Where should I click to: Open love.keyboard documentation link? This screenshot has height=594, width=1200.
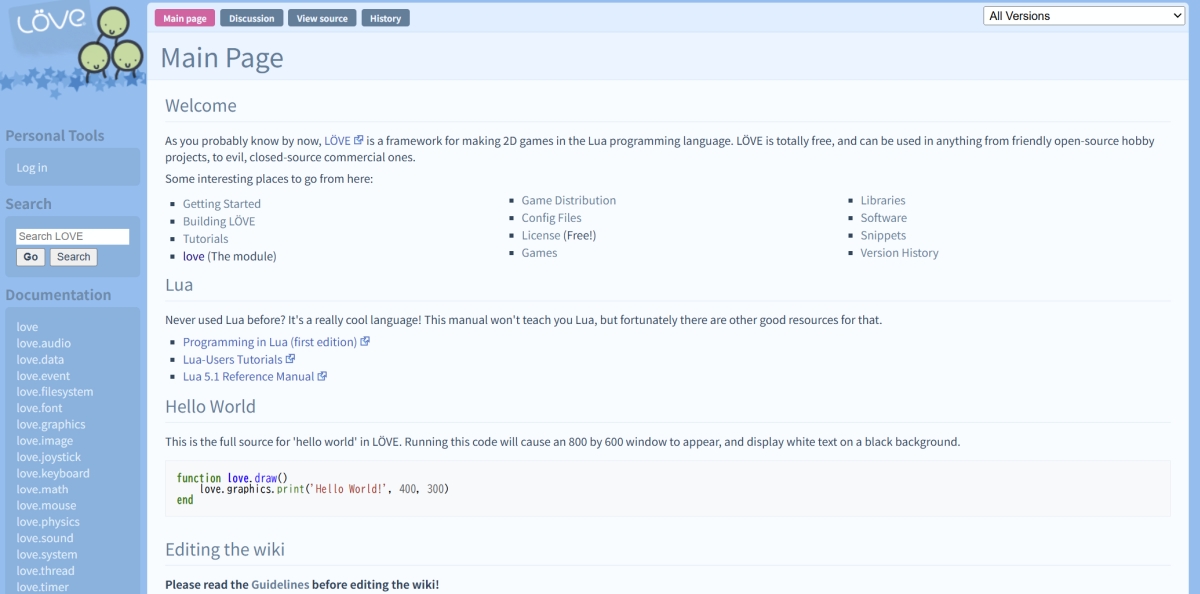coord(53,473)
